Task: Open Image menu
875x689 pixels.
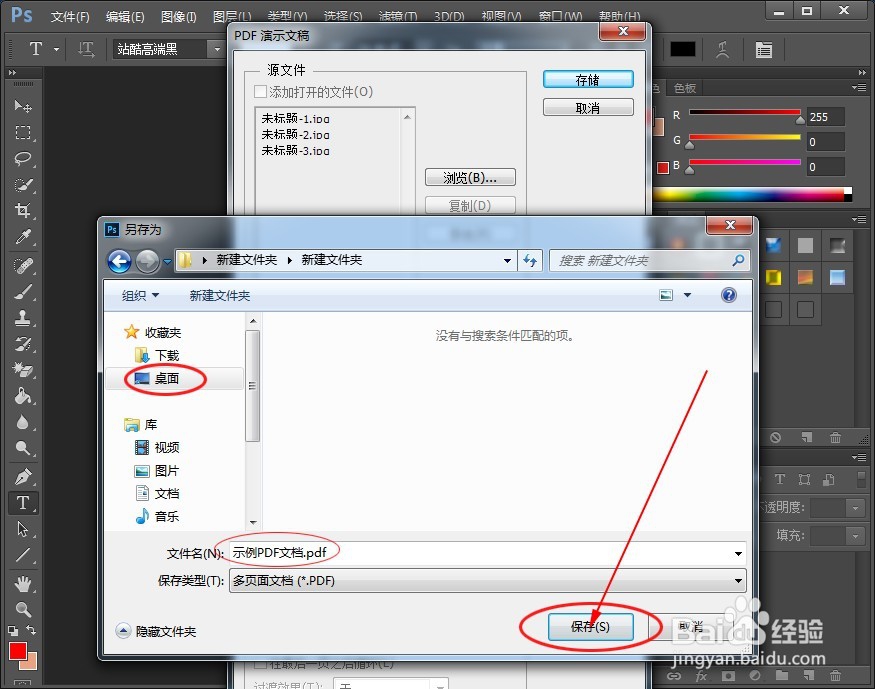Action: (x=179, y=17)
